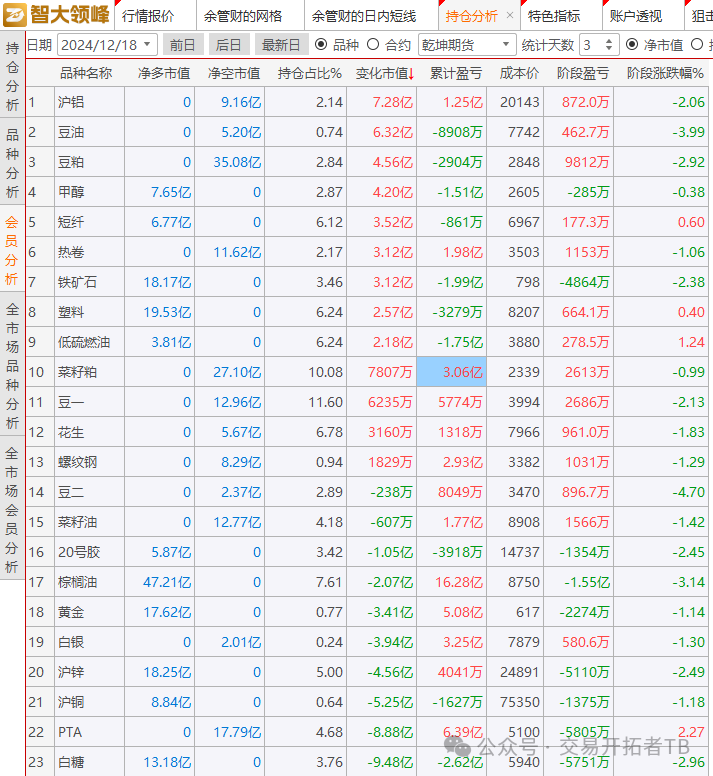Select the PTA row name
The height and width of the screenshot is (776, 713).
[x=70, y=732]
